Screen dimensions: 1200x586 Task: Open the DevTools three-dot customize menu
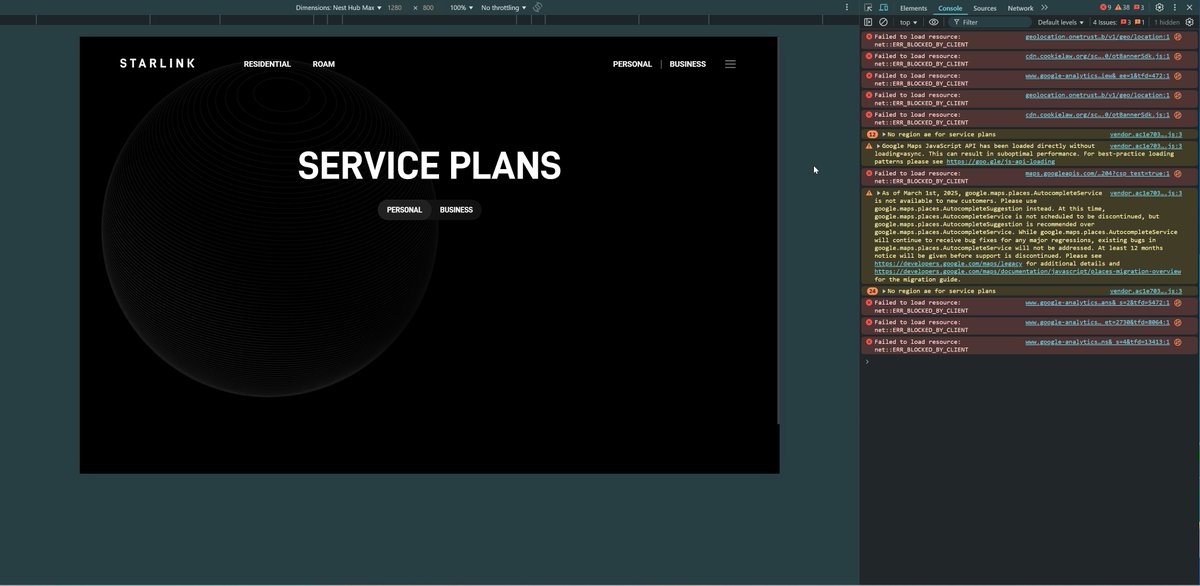[1175, 8]
